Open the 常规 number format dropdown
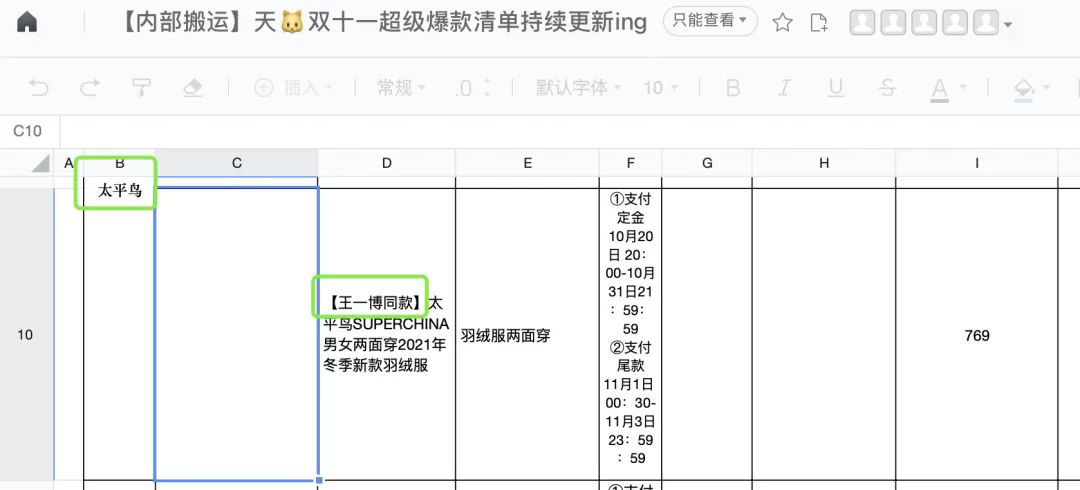 coord(402,88)
